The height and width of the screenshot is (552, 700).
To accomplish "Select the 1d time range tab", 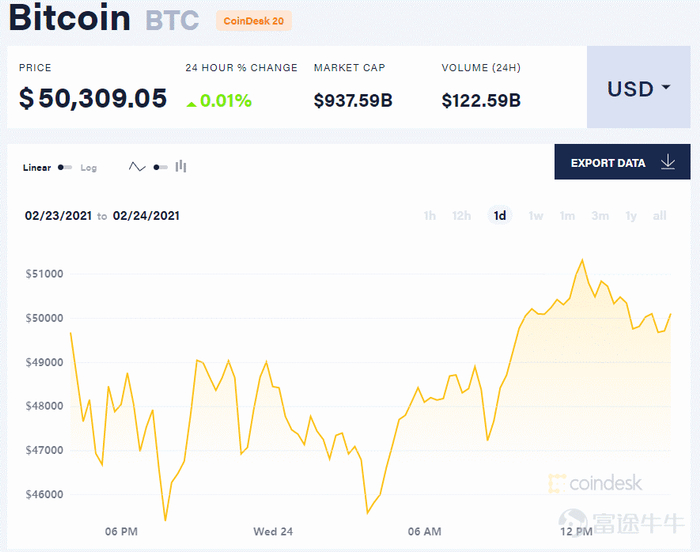I will [x=500, y=215].
